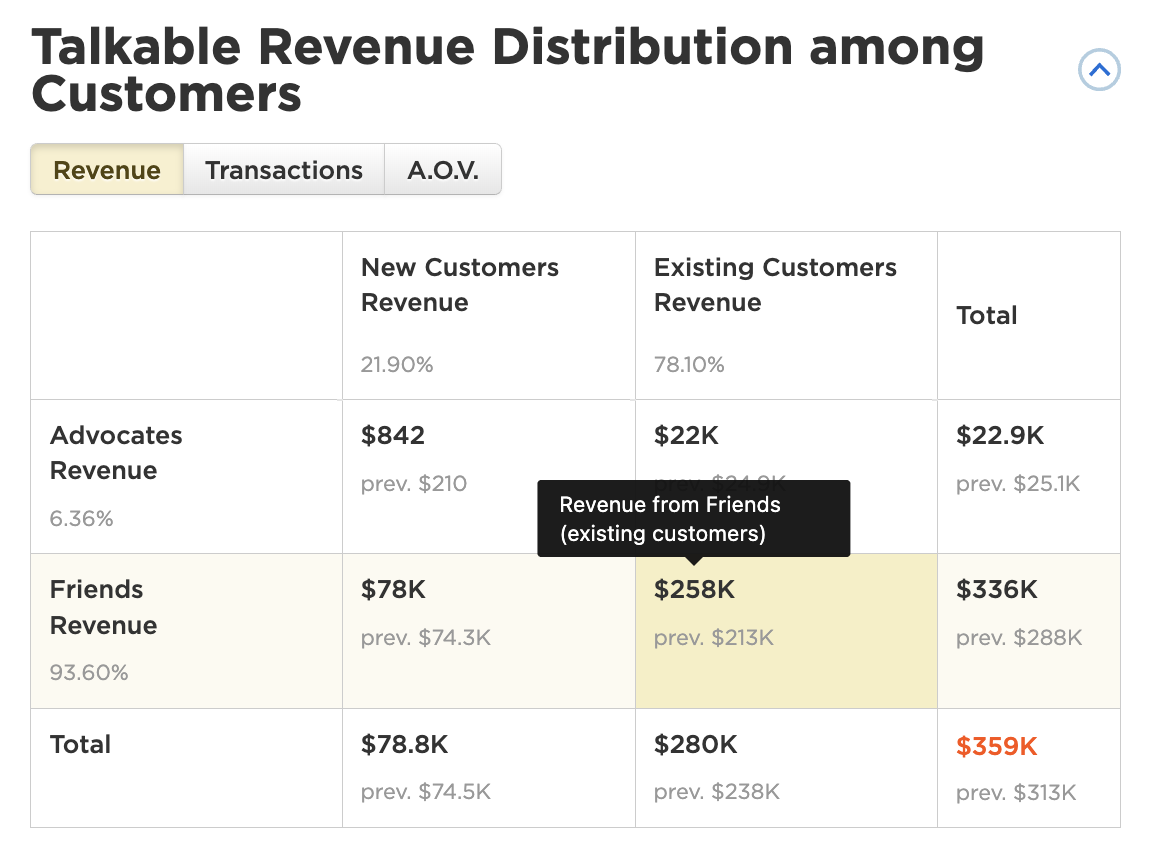Click the highlighted Friends existing customers cell

(786, 630)
